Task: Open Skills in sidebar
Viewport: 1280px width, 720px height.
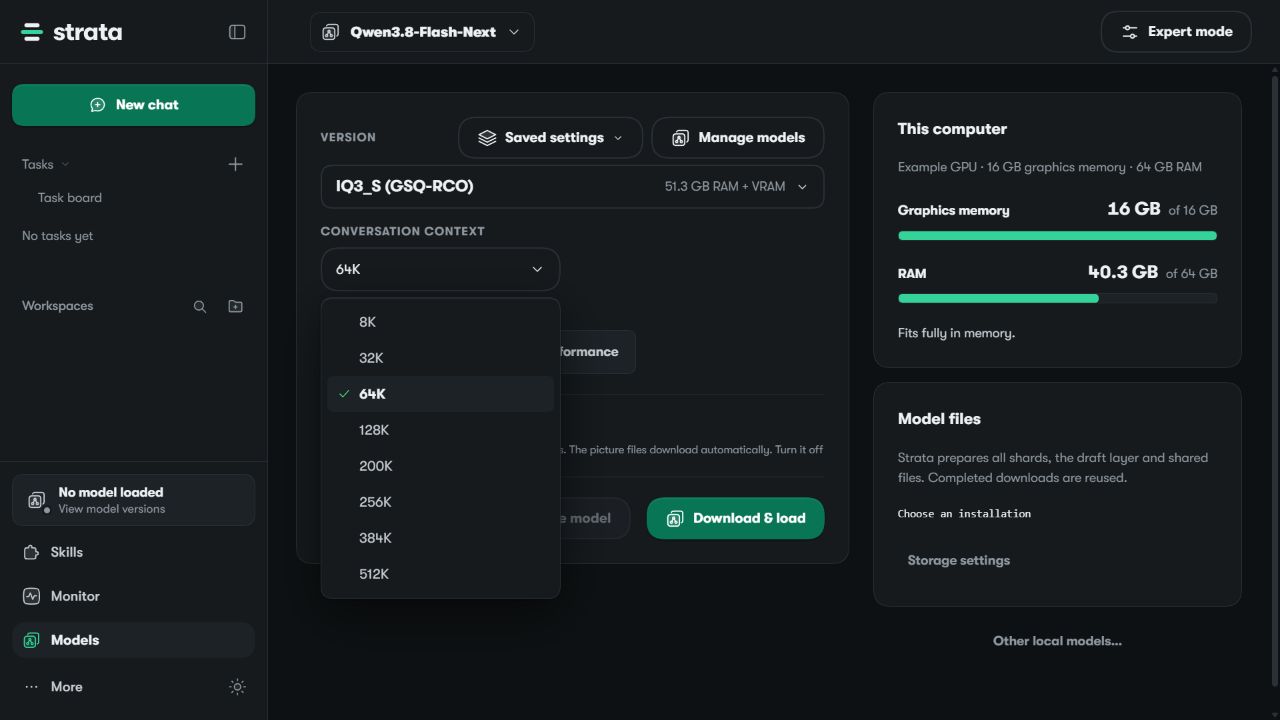Action: [x=133, y=552]
